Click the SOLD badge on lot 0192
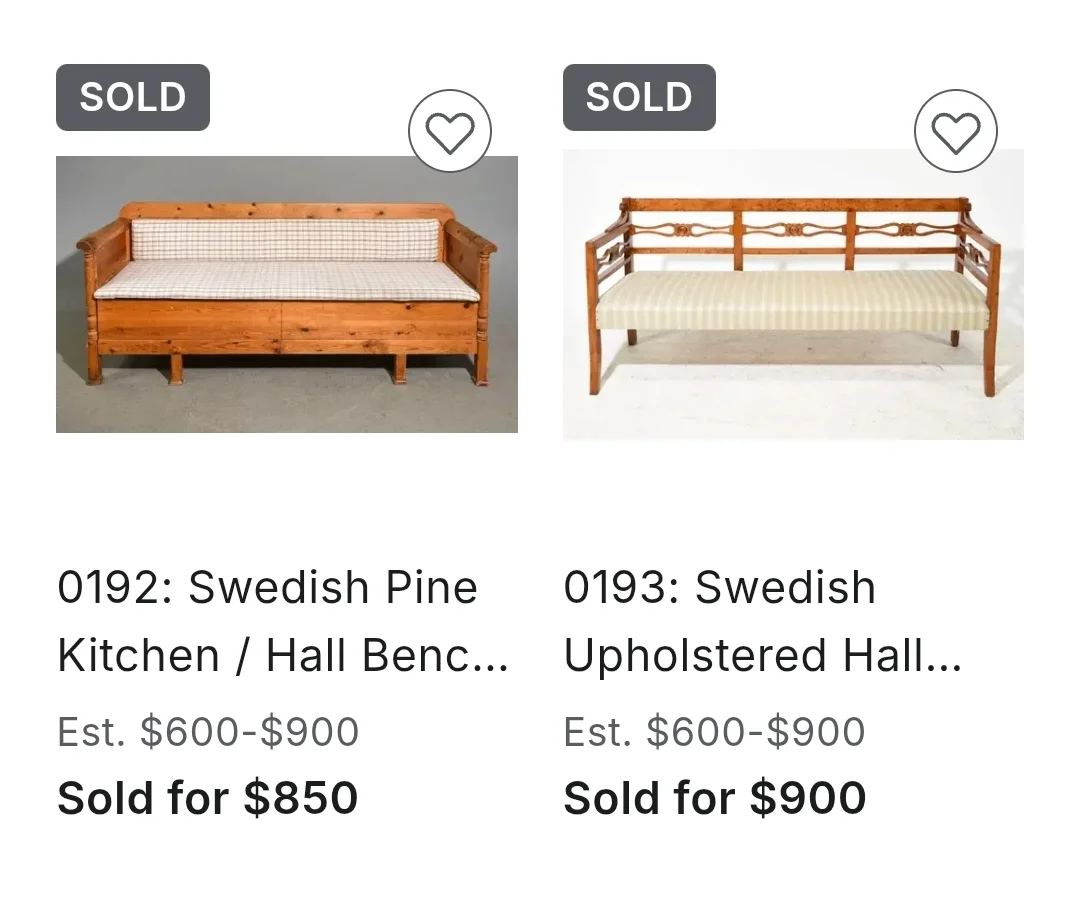 point(133,97)
